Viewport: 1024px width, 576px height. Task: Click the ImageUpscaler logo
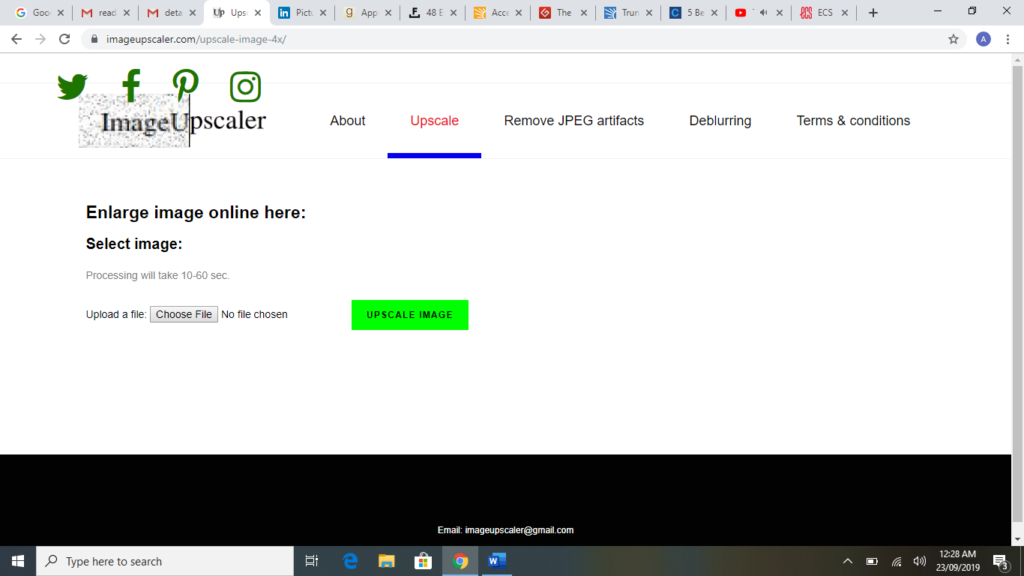[x=172, y=121]
